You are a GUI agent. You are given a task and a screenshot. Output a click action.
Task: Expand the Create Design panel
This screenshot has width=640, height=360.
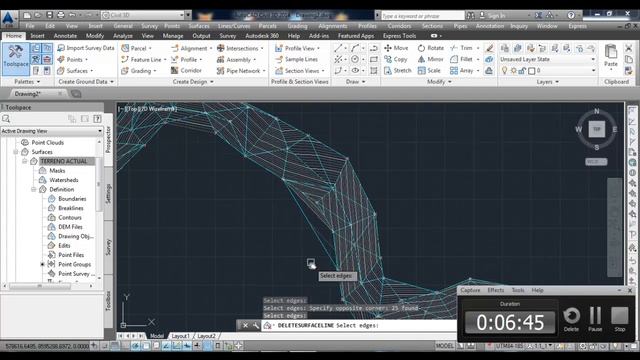(x=193, y=82)
